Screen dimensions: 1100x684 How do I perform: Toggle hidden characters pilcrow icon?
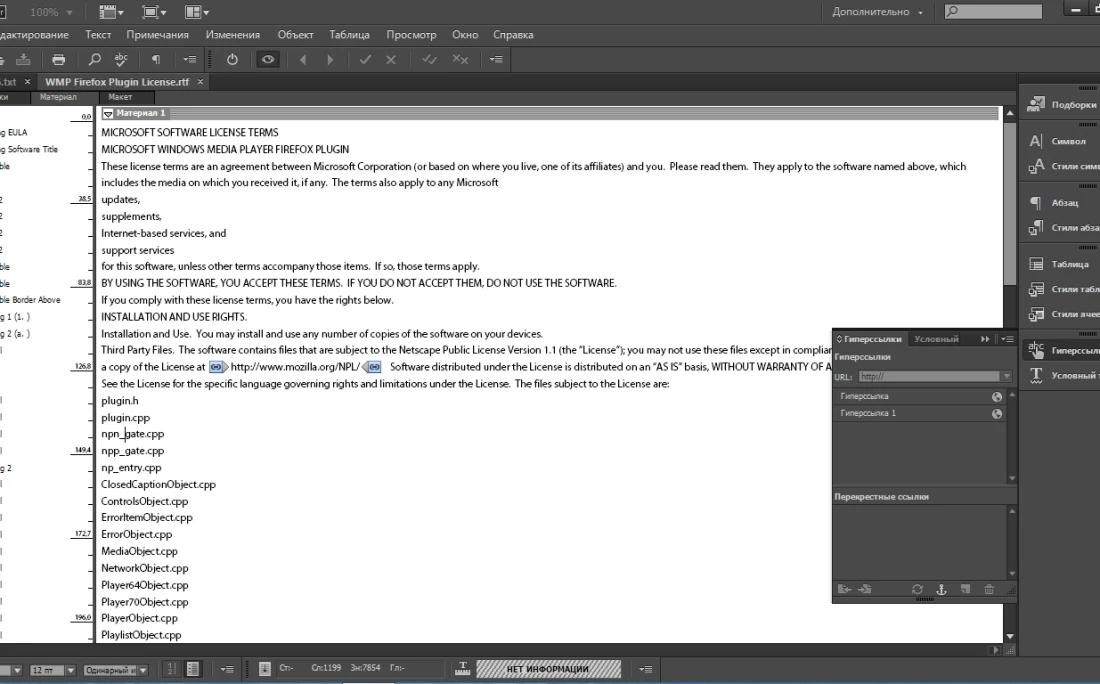pos(156,60)
